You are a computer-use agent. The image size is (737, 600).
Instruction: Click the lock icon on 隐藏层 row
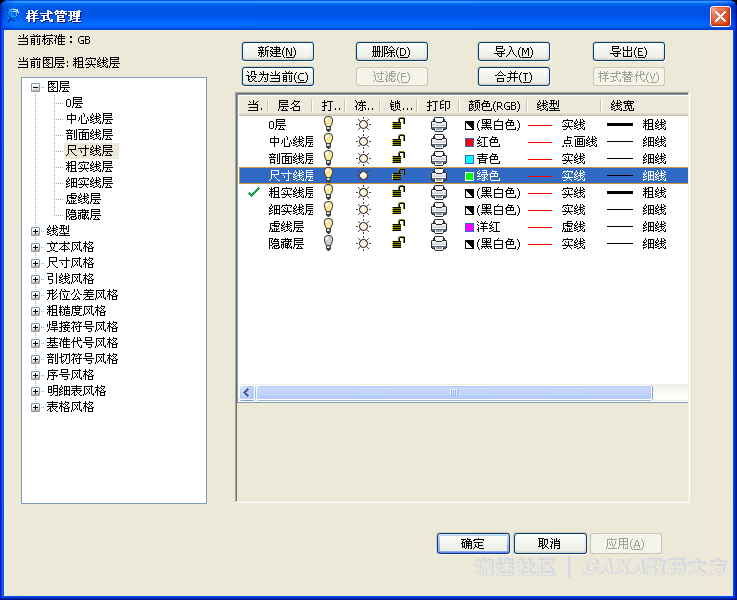pos(398,243)
